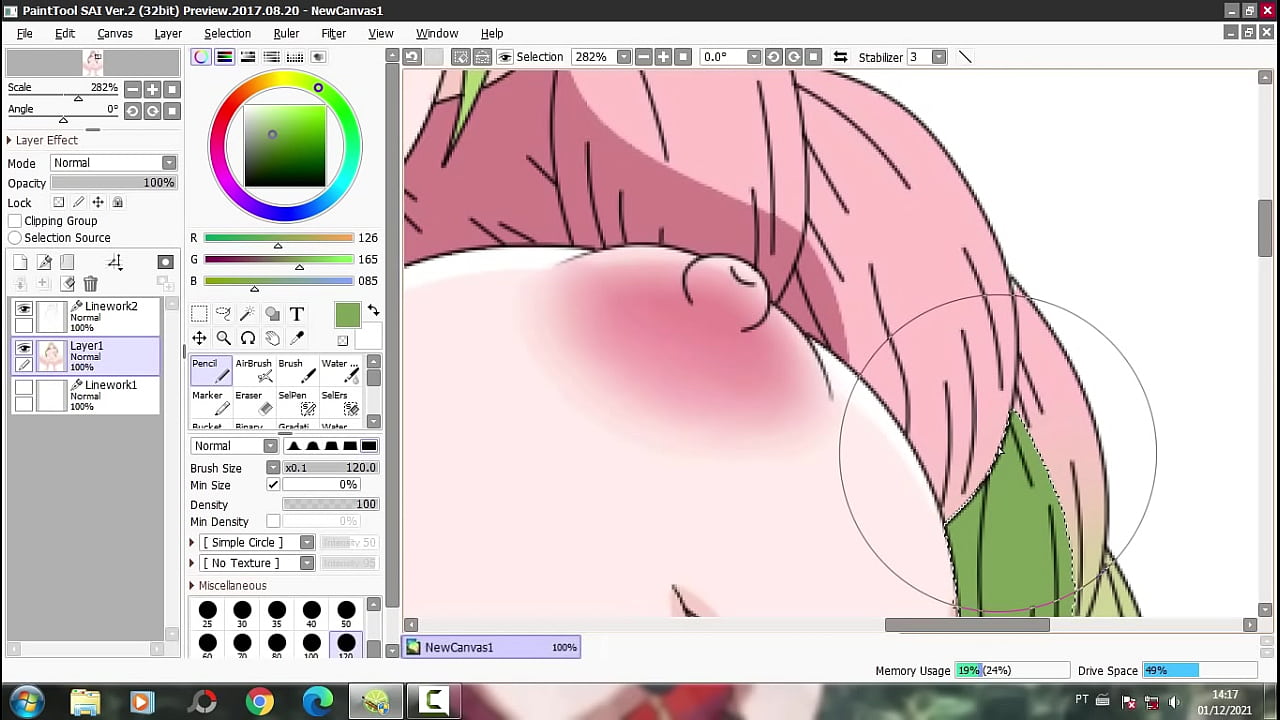Uncheck the Min Size checkbox
Screen dimensions: 1280x720
click(273, 485)
